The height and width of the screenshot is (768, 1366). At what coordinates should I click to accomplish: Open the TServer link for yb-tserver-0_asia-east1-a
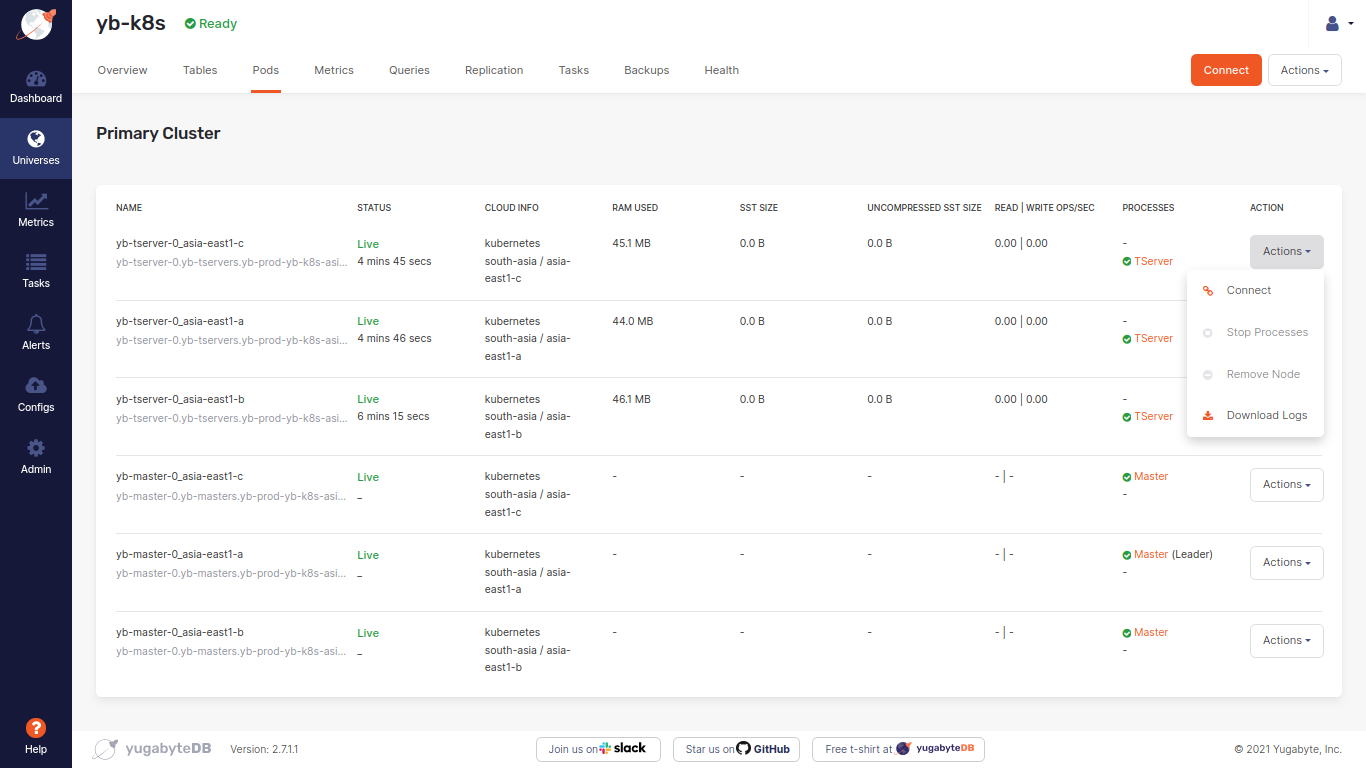pyautogui.click(x=1153, y=339)
